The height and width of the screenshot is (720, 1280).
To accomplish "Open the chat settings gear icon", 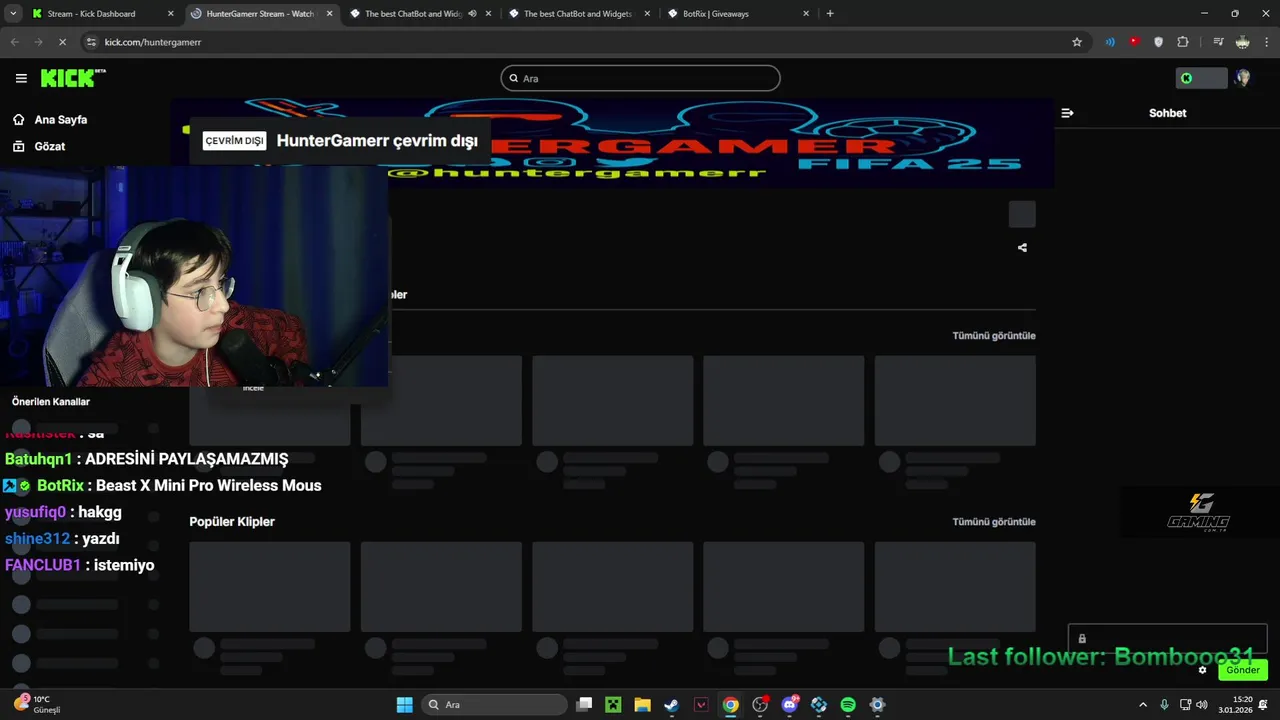I will (x=1202, y=670).
